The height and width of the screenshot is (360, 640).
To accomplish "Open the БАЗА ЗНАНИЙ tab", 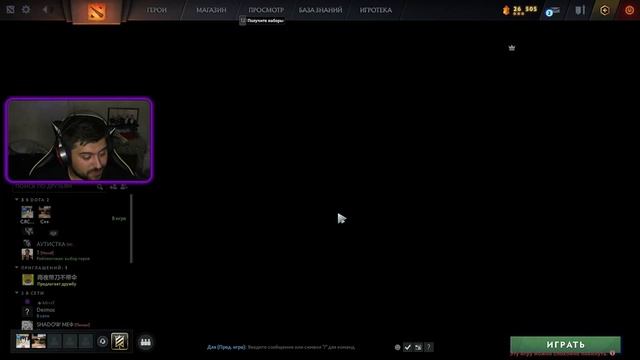I will coord(320,10).
